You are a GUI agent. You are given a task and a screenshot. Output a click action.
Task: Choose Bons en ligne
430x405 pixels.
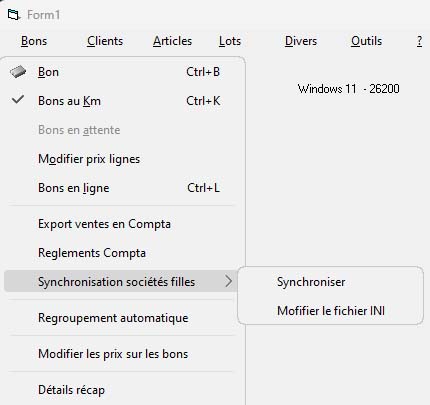point(120,188)
